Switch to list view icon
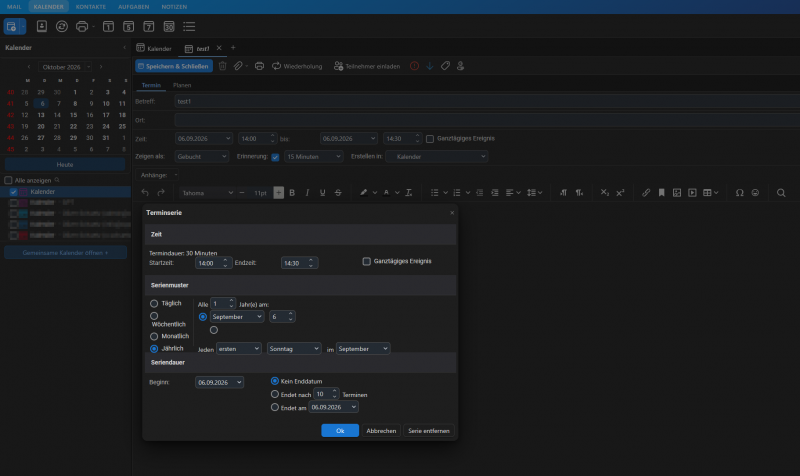 pyautogui.click(x=189, y=27)
